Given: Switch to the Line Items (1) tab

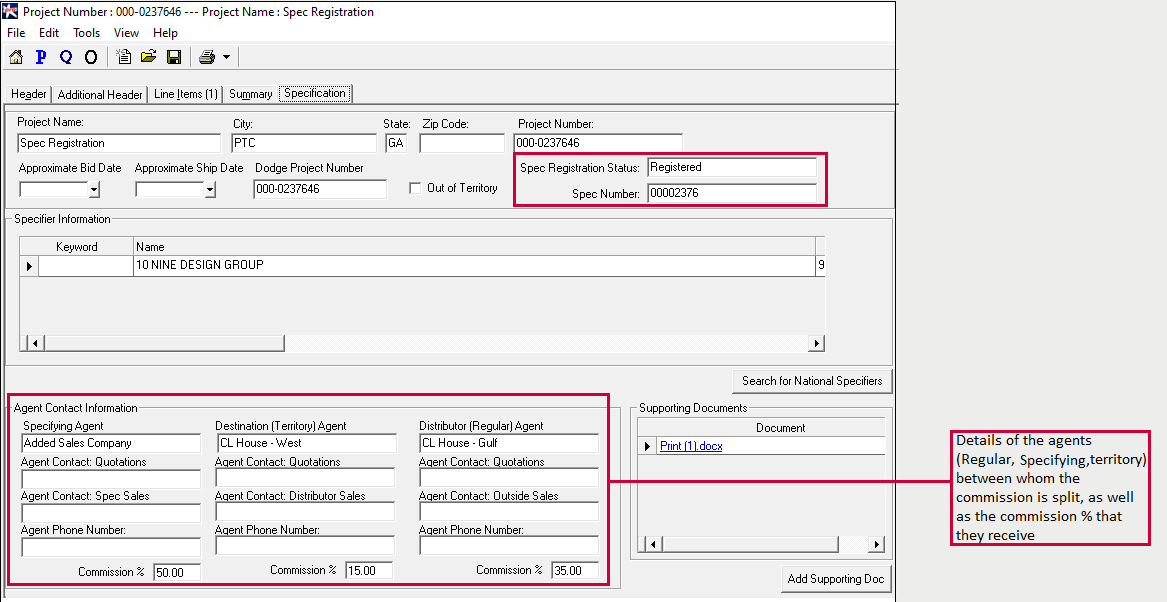Looking at the screenshot, I should click(x=185, y=94).
